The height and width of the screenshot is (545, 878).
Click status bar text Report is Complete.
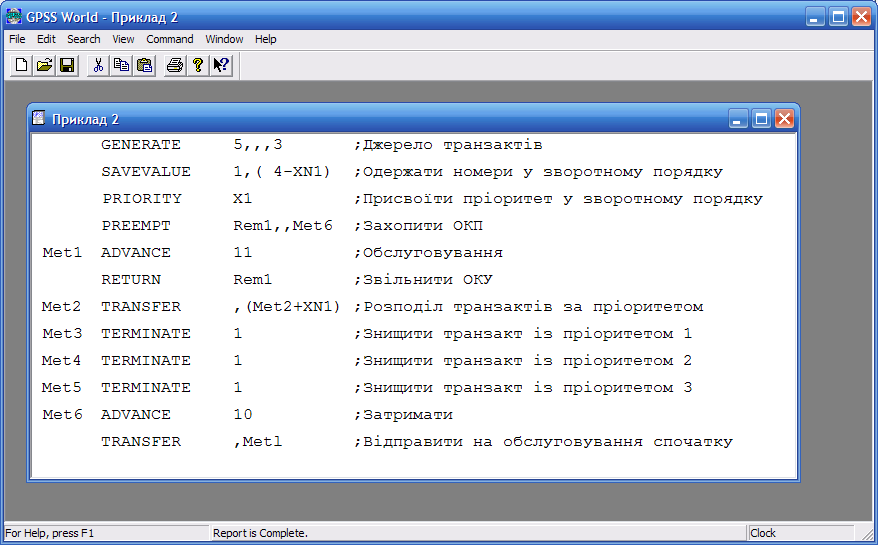coord(260,533)
